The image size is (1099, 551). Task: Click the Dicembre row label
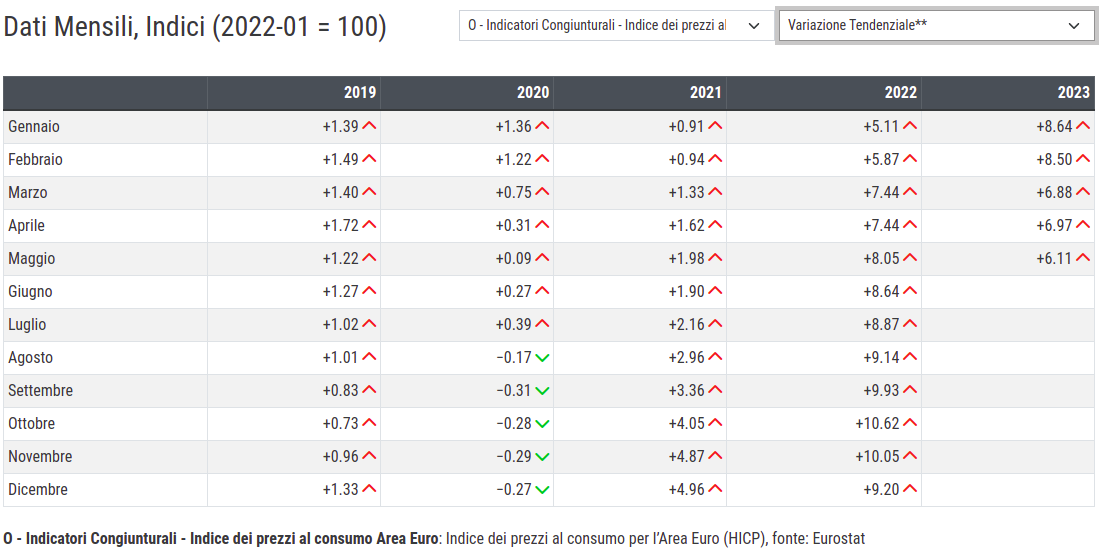pyautogui.click(x=38, y=490)
